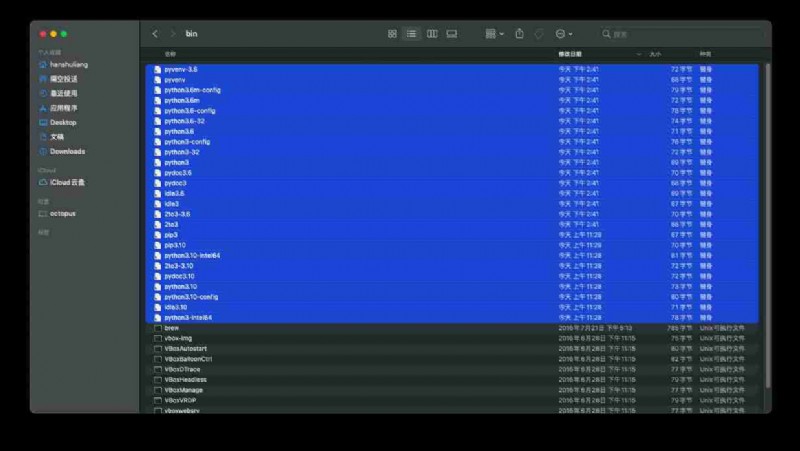Viewport: 800px width, 451px height.
Task: Click the file icon of pyvenv-3.6
Action: 158,69
